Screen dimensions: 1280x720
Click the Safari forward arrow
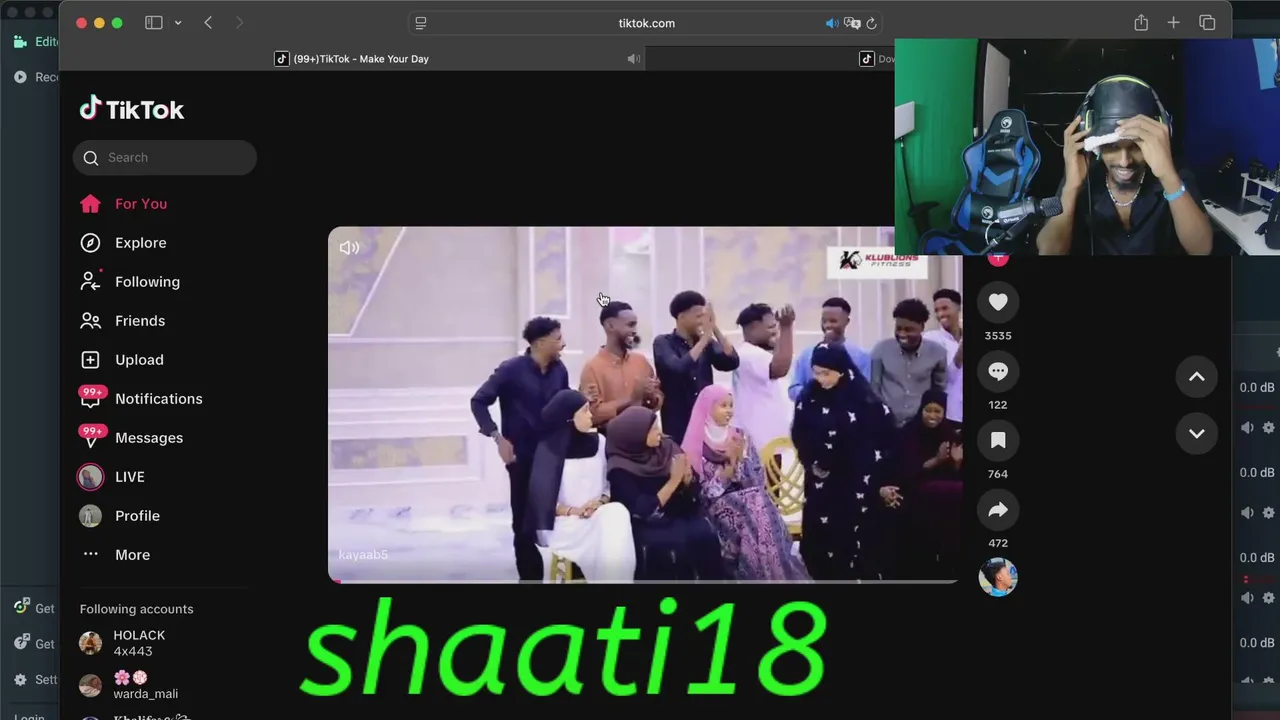pos(239,23)
